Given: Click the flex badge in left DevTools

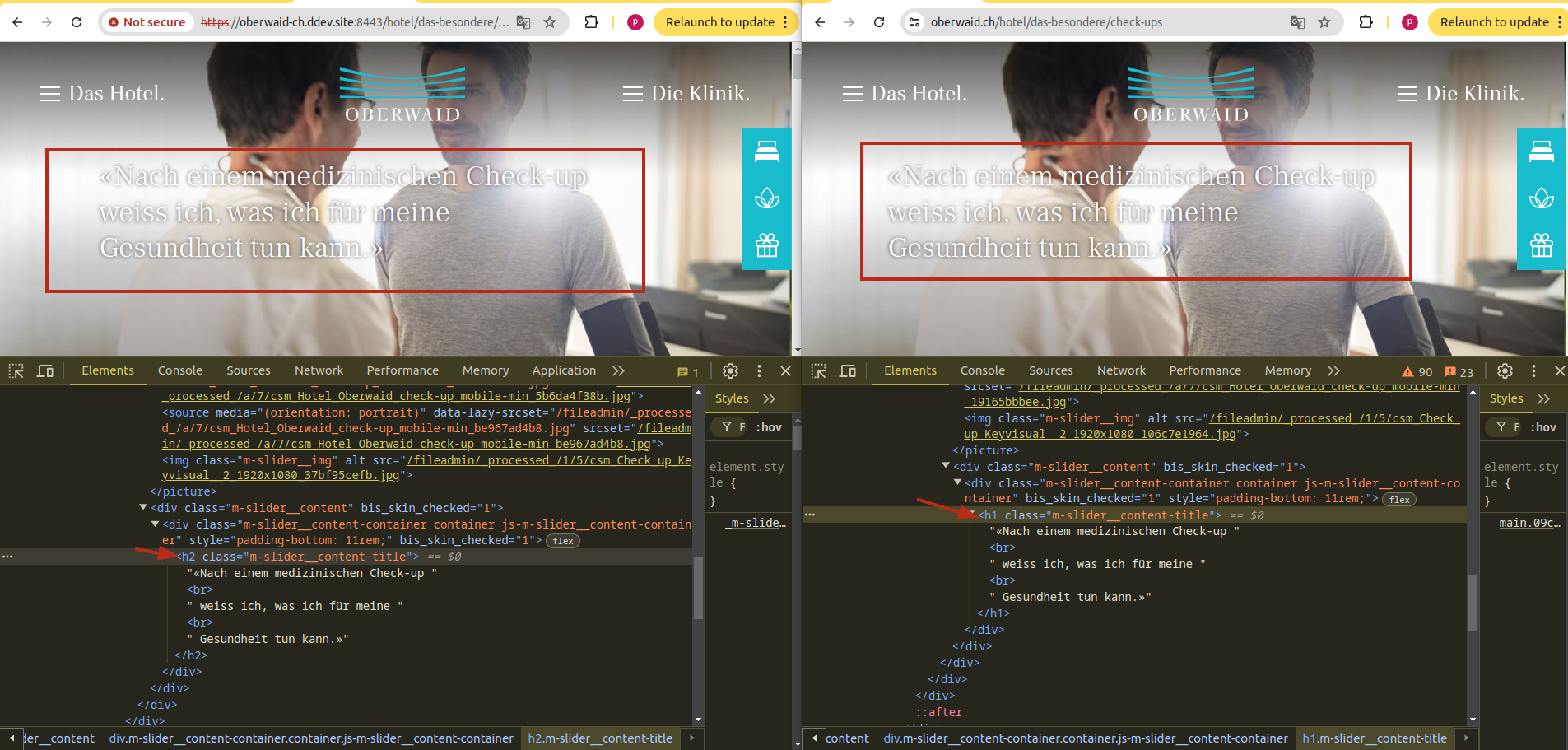Looking at the screenshot, I should click(x=563, y=541).
